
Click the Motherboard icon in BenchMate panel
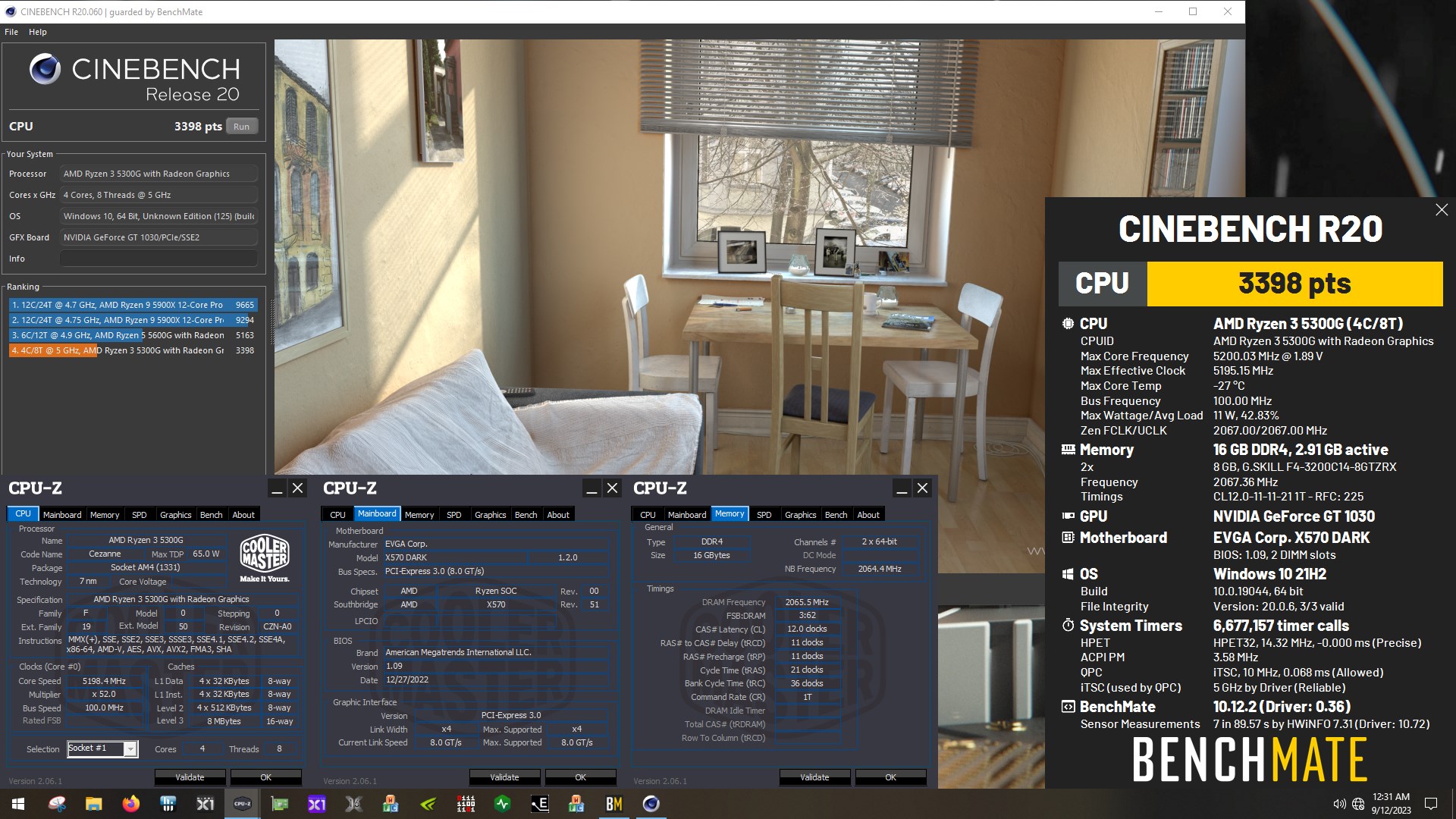[x=1068, y=538]
